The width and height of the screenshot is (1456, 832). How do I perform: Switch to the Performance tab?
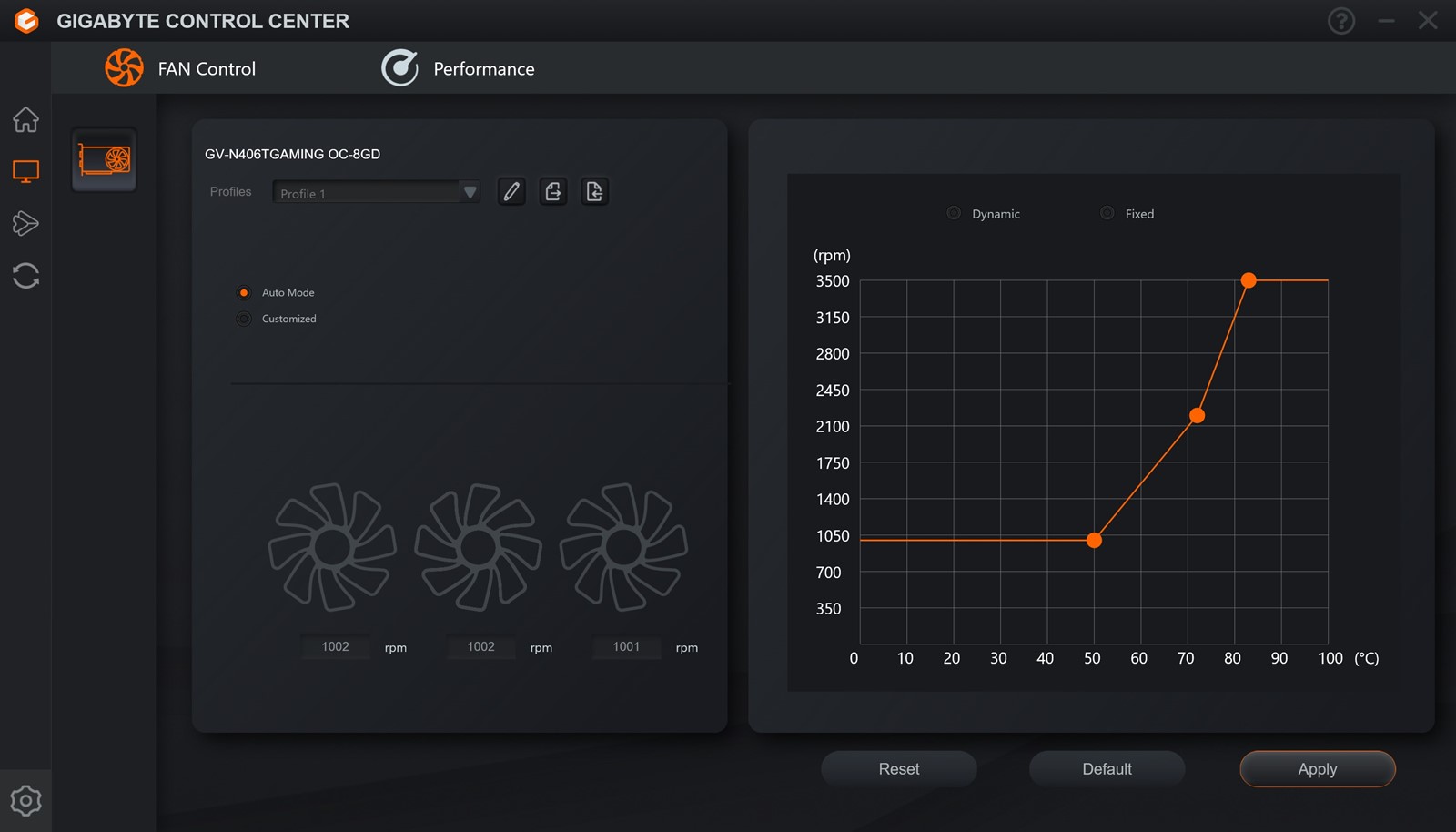click(x=484, y=69)
